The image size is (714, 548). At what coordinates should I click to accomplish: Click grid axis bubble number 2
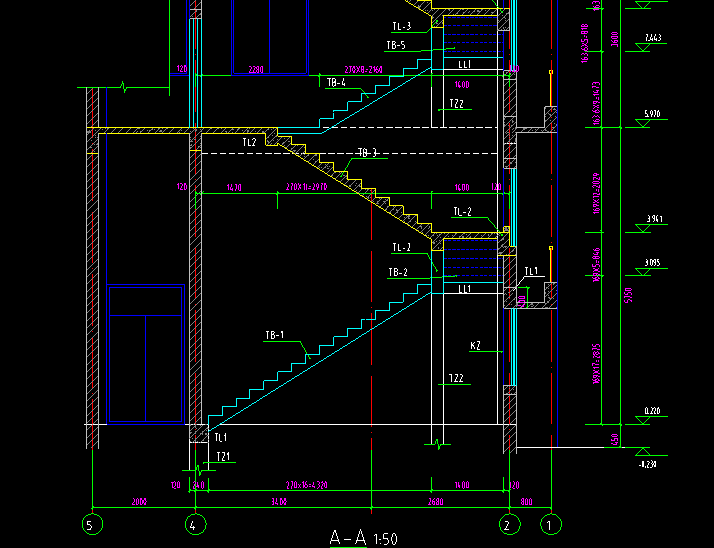click(x=510, y=523)
